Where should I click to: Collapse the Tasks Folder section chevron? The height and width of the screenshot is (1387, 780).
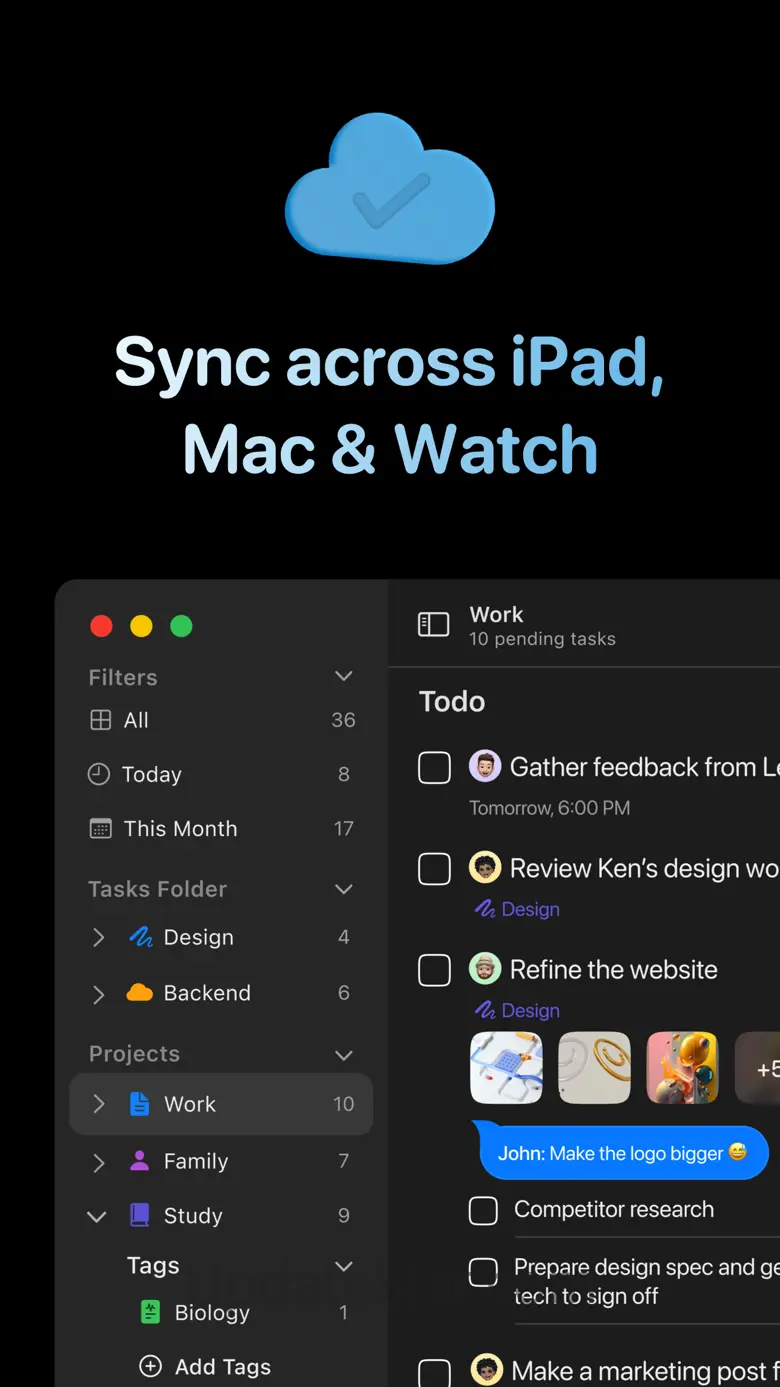click(x=343, y=889)
